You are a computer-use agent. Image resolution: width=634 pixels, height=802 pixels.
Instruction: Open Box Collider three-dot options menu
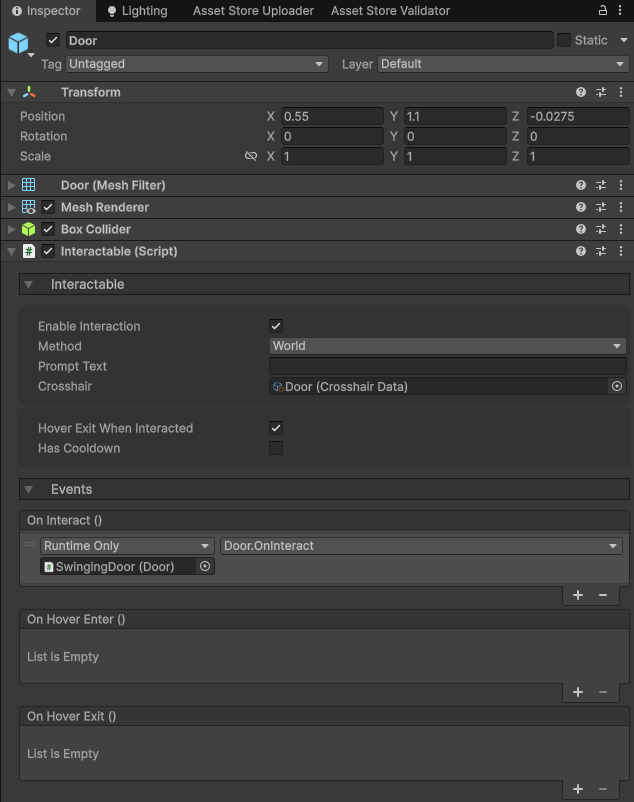[x=621, y=229]
